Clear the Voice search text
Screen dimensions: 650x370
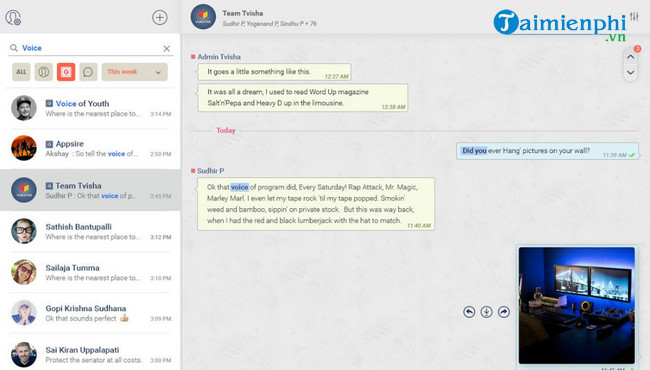coord(167,48)
